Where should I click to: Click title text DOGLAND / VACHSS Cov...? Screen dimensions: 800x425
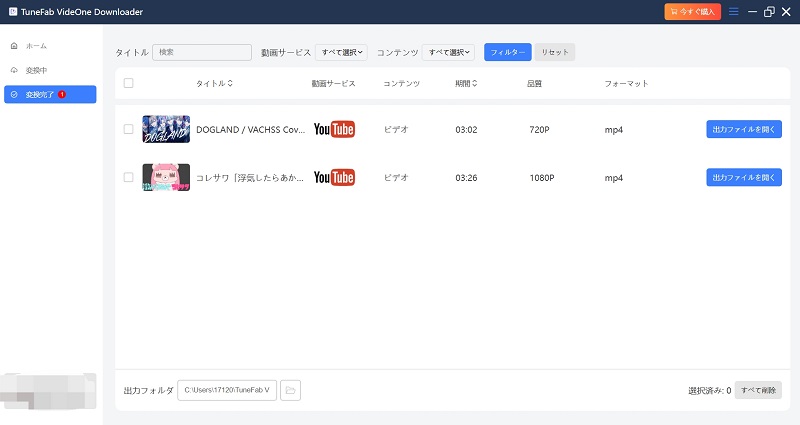point(251,130)
